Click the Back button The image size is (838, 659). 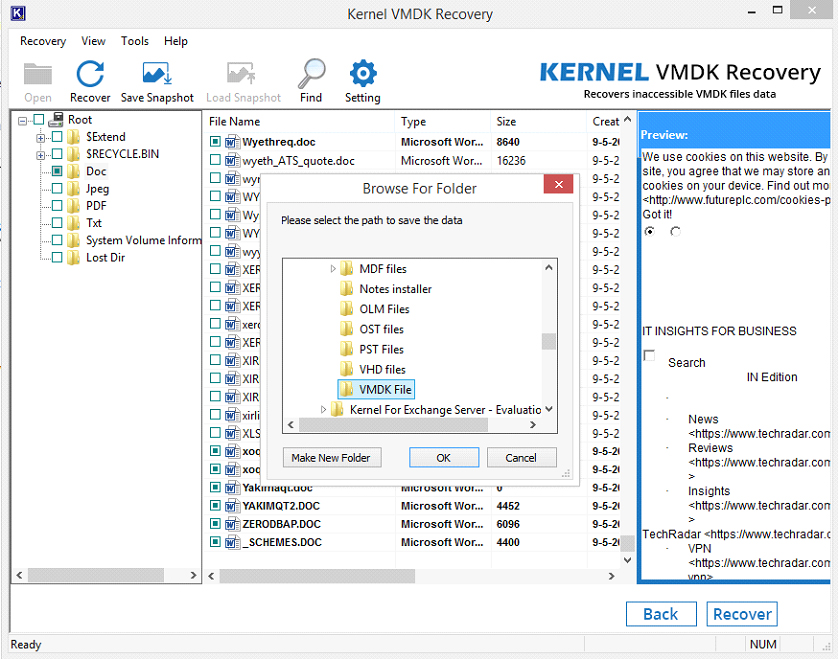click(x=661, y=614)
